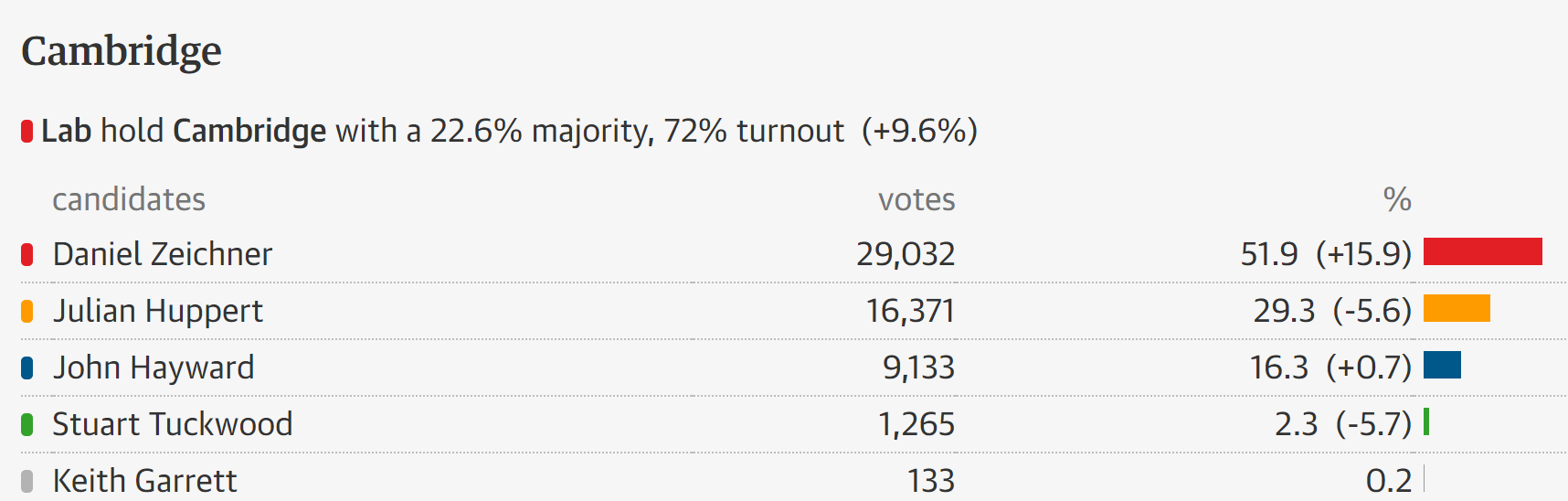Click the red party marker next to Daniel Zeichner
The height and width of the screenshot is (501, 1568).
click(x=27, y=254)
